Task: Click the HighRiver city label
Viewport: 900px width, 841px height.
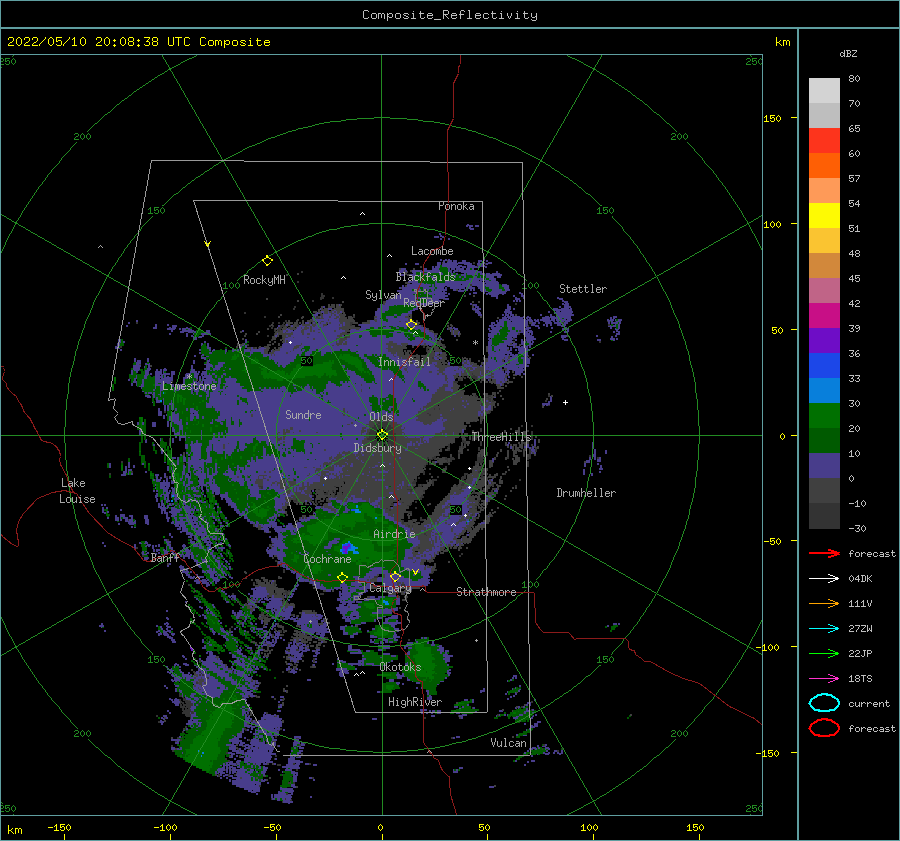Action: click(x=415, y=702)
